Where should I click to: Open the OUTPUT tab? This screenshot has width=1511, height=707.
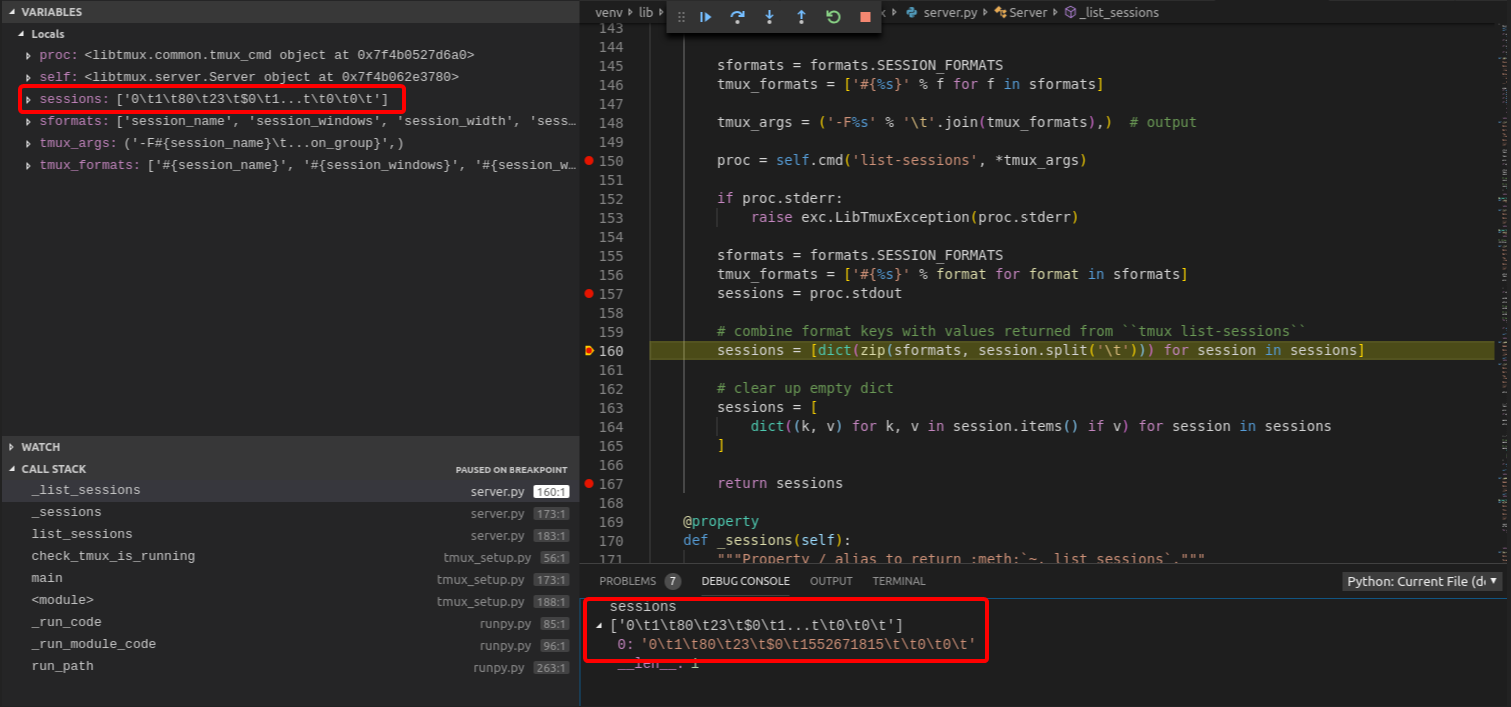tap(831, 581)
